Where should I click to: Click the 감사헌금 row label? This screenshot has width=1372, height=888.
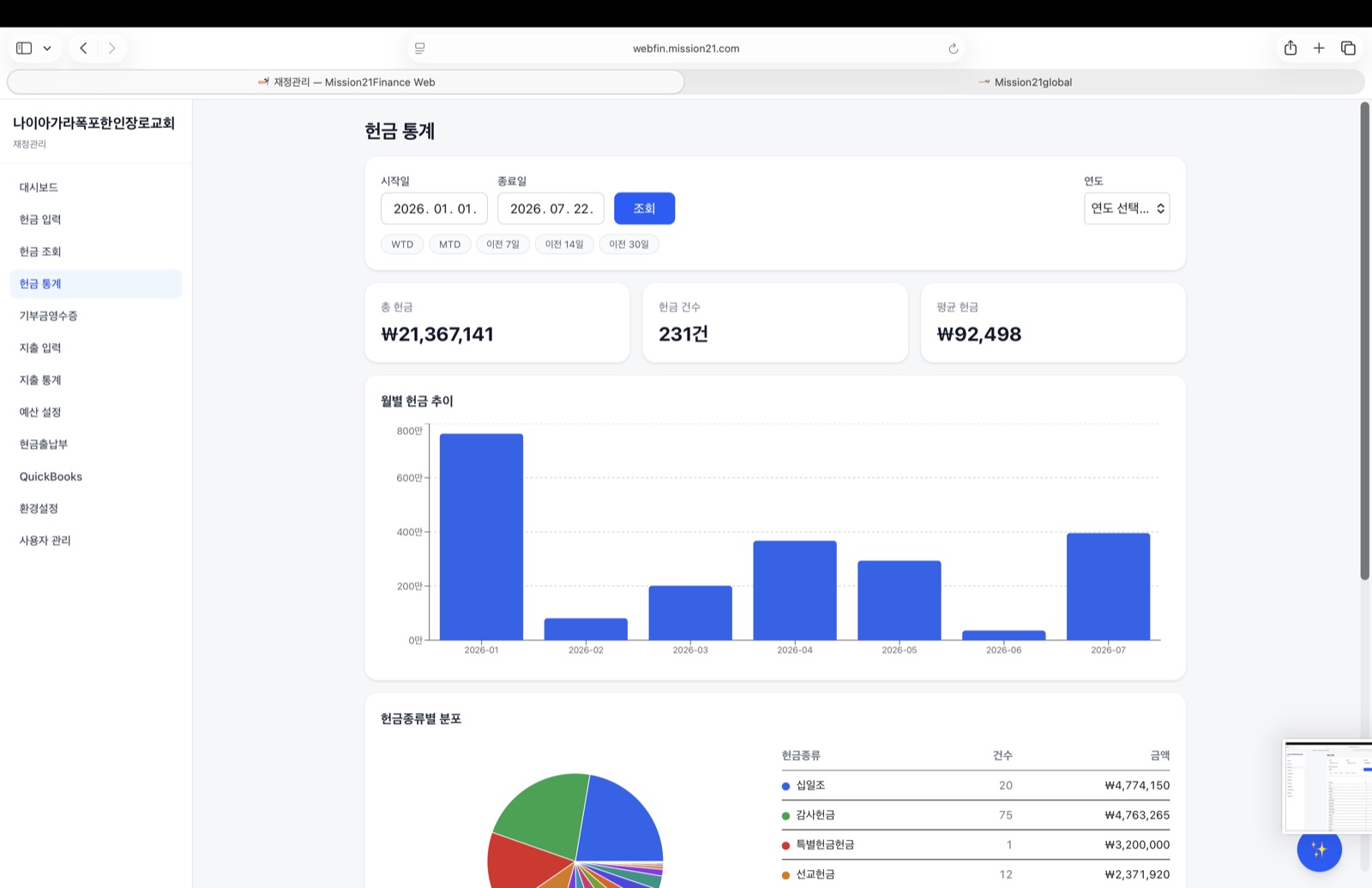click(815, 815)
